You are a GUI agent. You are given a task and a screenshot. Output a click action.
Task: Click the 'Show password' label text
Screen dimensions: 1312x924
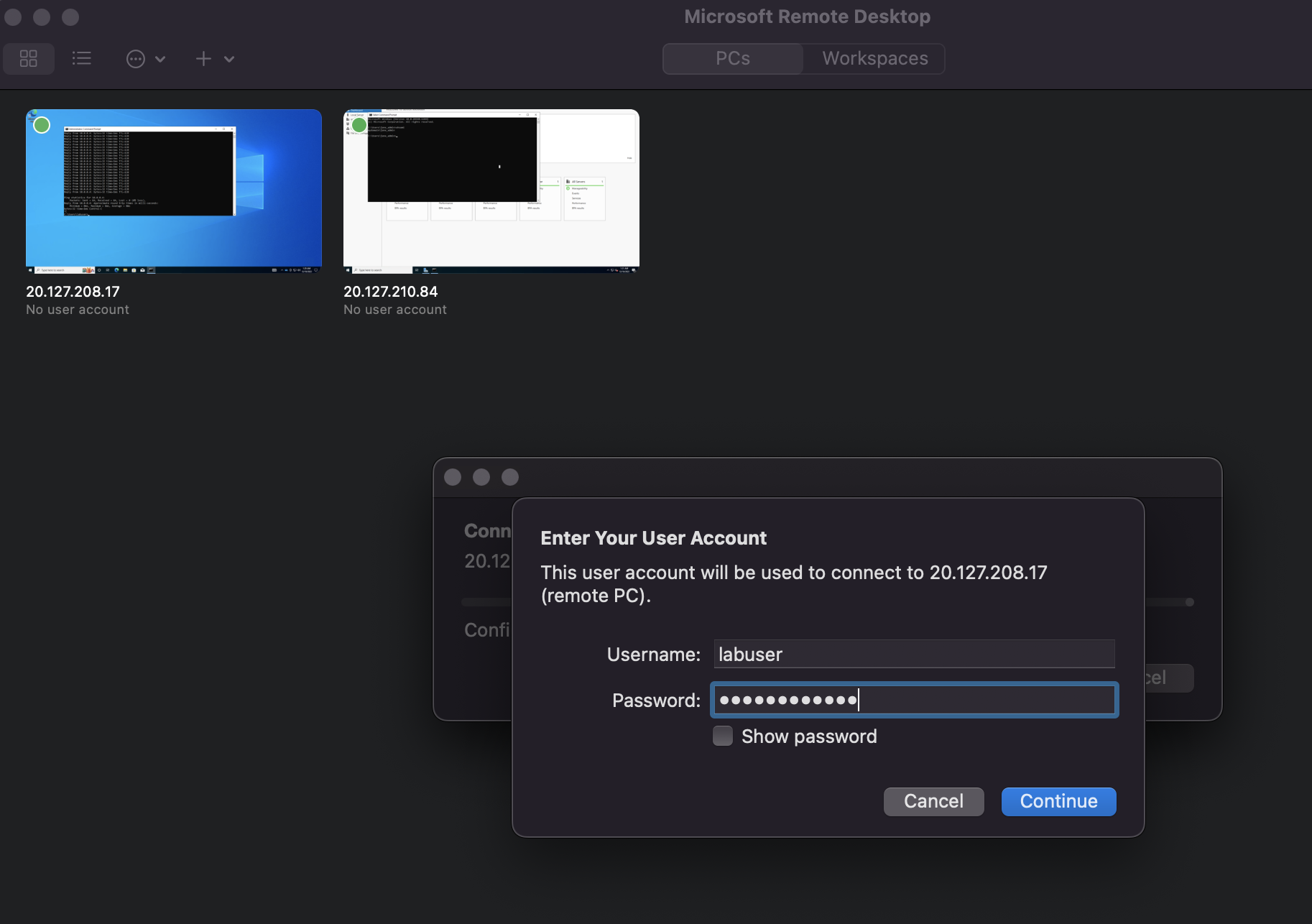[x=809, y=736]
